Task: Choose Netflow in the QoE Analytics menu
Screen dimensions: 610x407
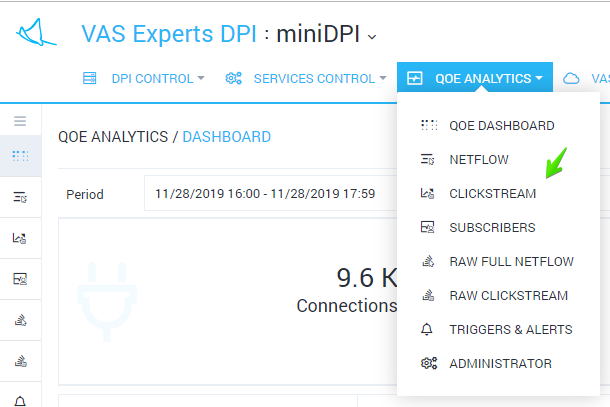Action: coord(477,160)
